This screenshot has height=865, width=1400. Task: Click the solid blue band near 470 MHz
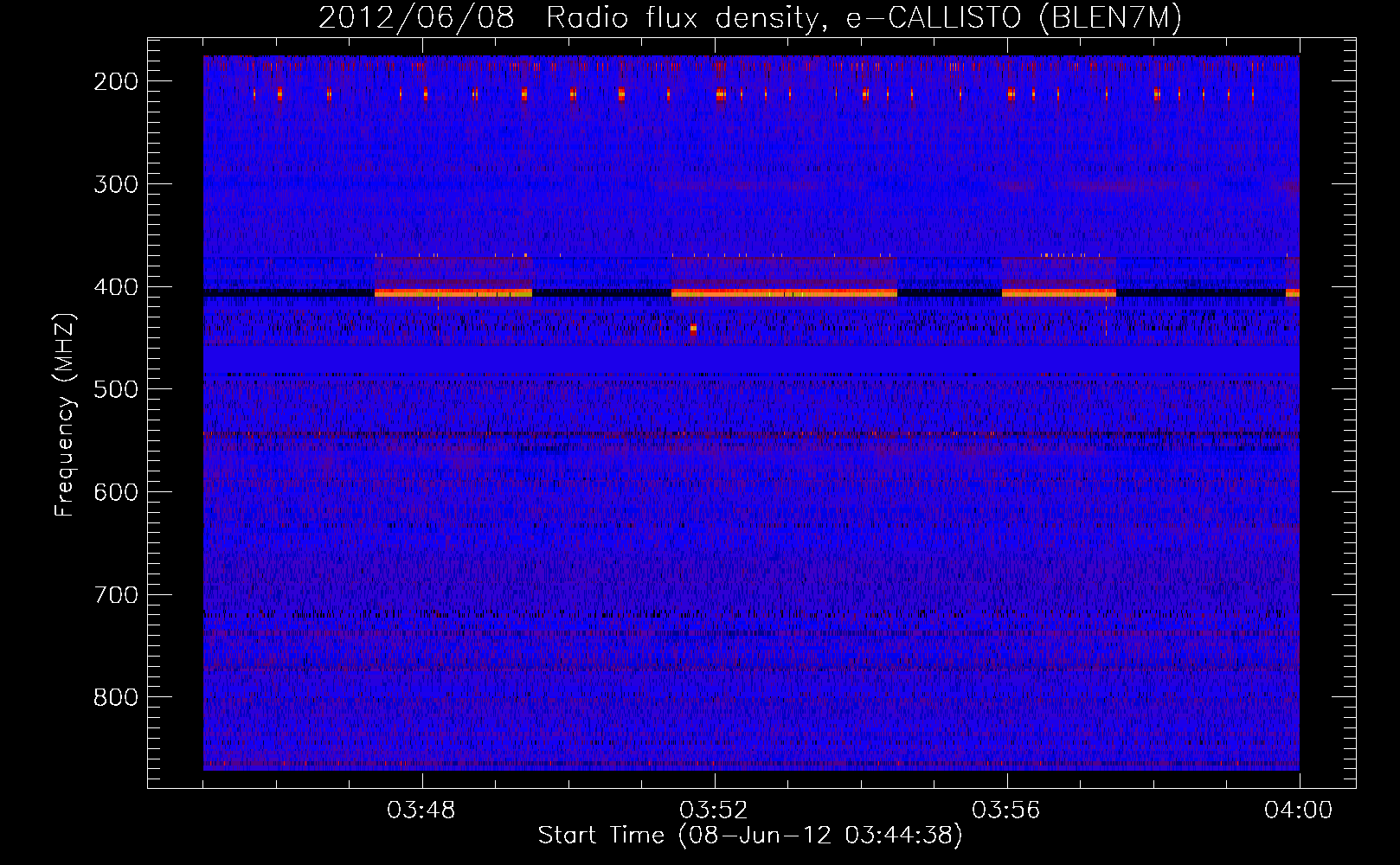click(751, 359)
